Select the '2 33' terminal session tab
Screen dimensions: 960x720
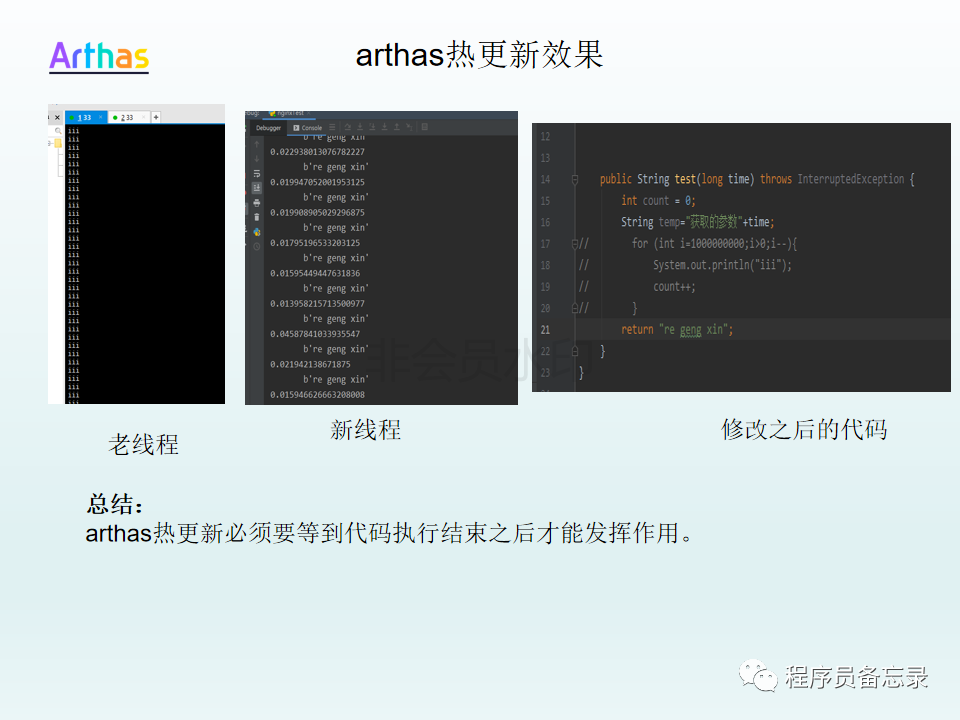pos(129,118)
